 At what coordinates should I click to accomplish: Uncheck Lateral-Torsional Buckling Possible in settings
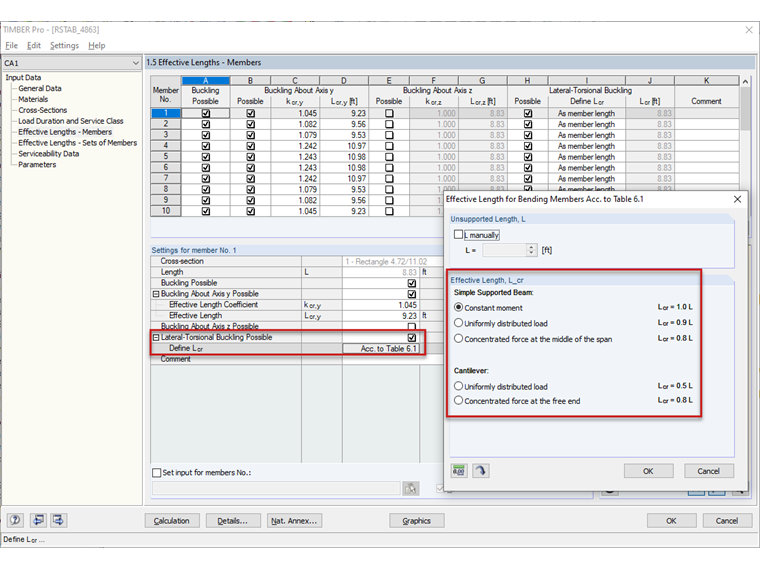(x=412, y=337)
